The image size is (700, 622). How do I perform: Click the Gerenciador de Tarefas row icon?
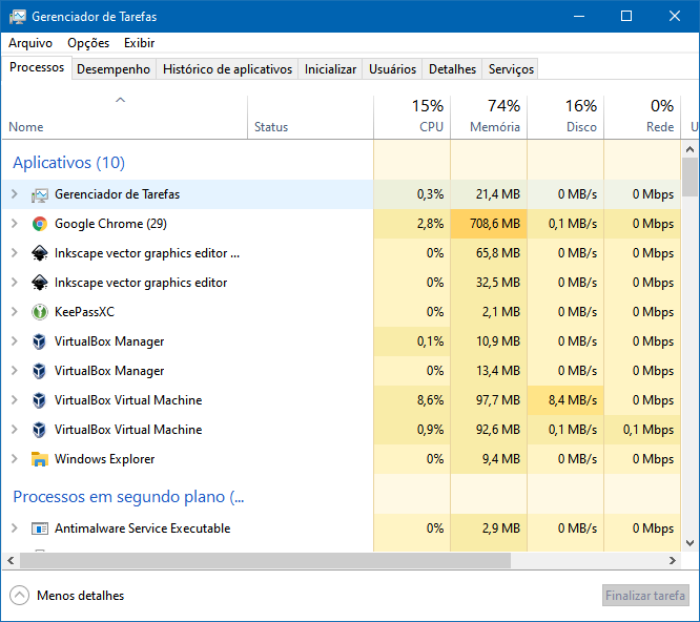(x=39, y=195)
